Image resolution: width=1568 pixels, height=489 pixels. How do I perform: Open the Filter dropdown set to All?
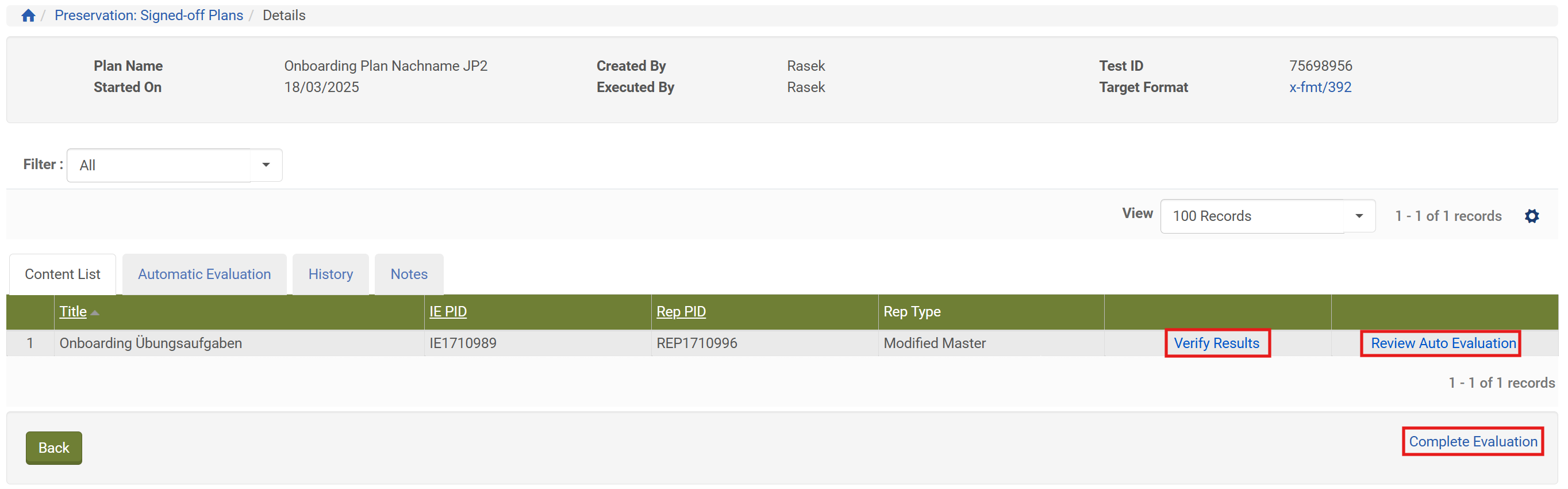159,166
